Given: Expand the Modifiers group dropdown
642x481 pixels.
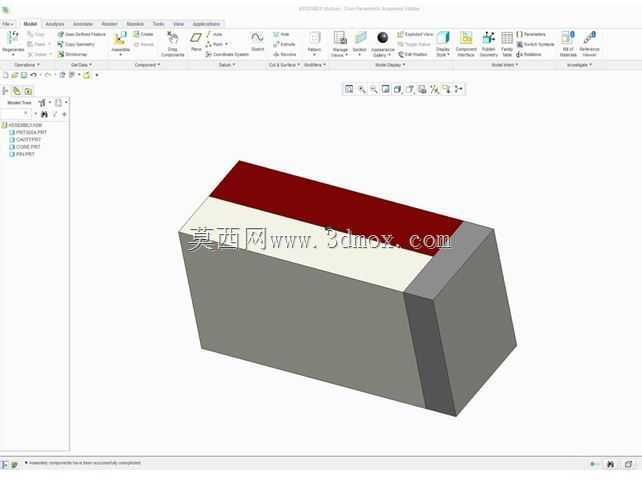Looking at the screenshot, I should 315,65.
